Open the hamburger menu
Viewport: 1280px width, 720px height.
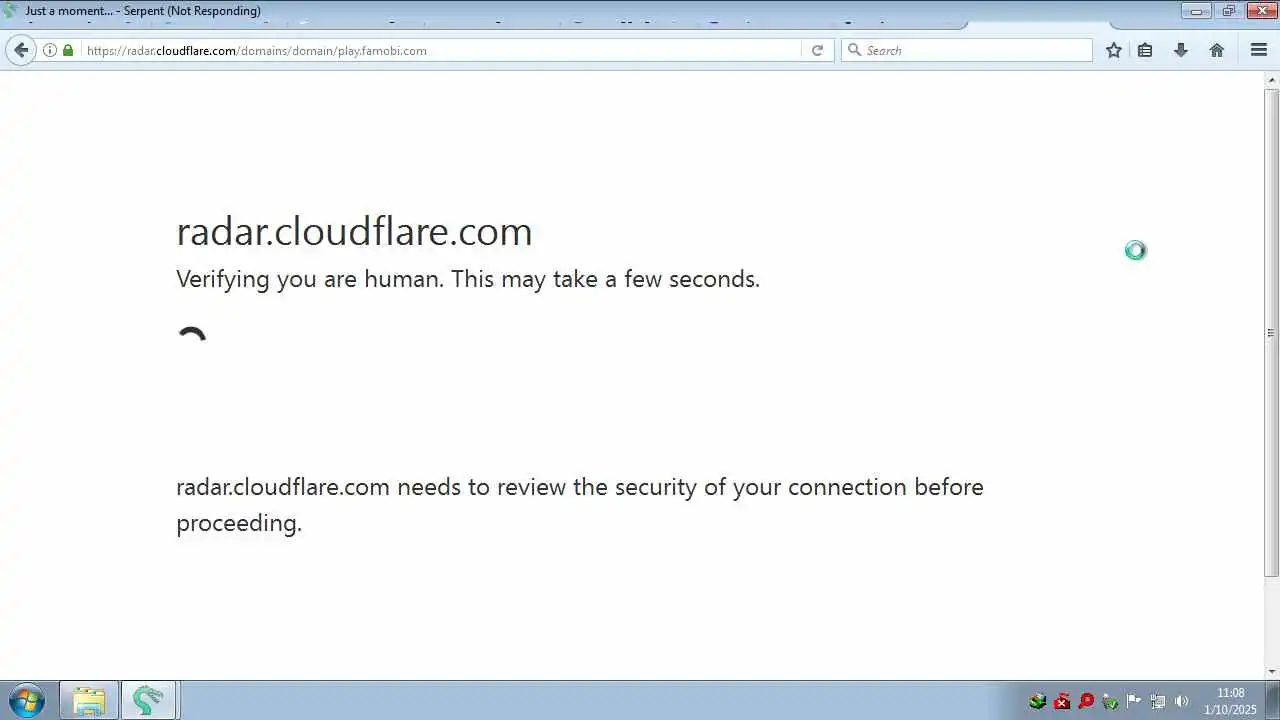click(1259, 50)
